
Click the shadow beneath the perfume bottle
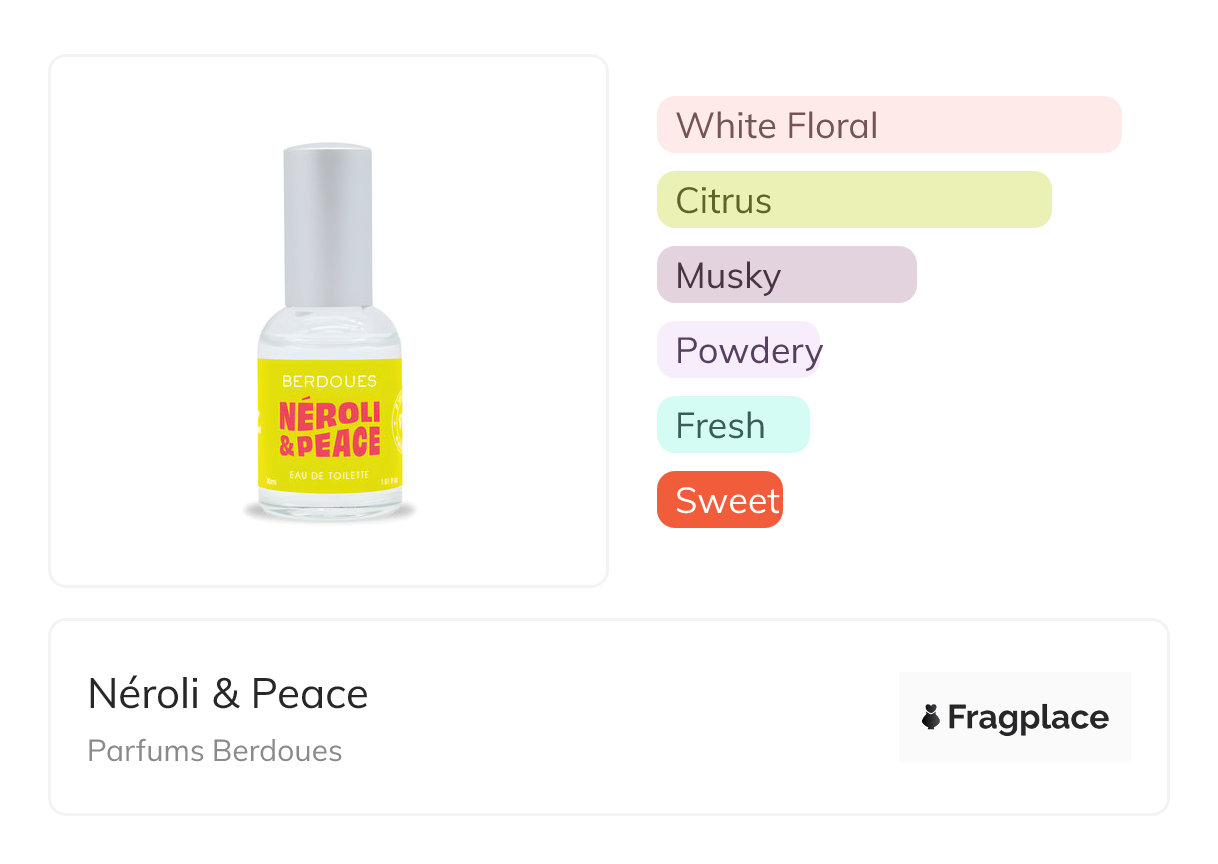330,515
